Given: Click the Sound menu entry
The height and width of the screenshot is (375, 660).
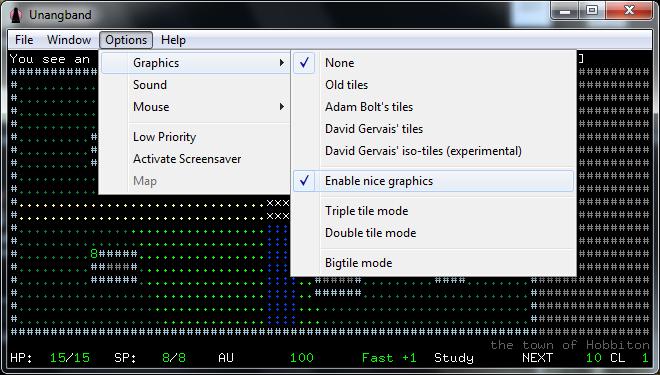Looking at the screenshot, I should 195,85.
